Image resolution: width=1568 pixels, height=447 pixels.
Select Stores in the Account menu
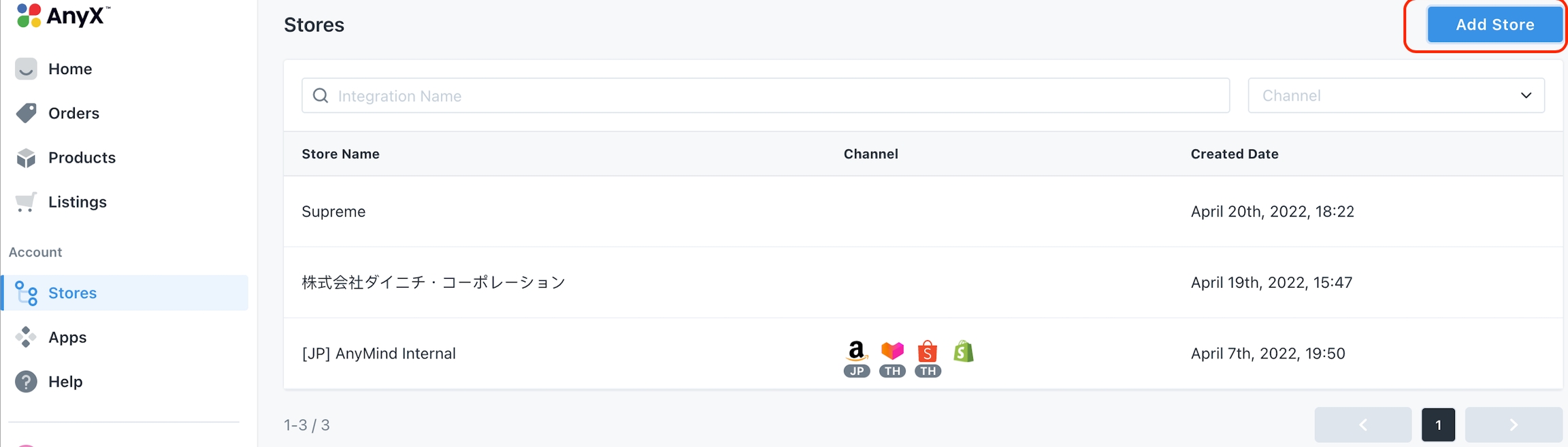[72, 293]
